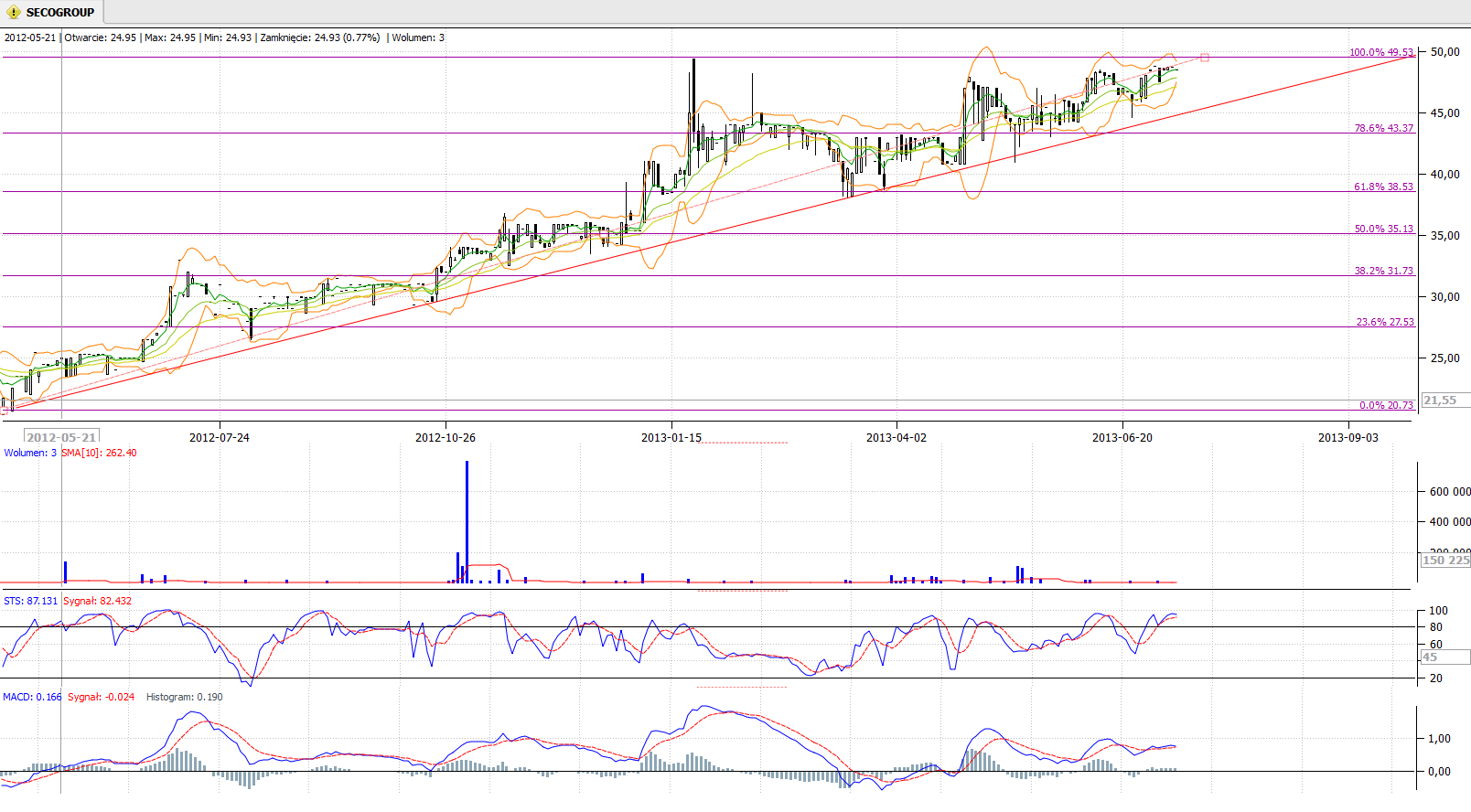Click the 2013-04-02 date axis label
Image resolution: width=1471 pixels, height=812 pixels.
897,437
